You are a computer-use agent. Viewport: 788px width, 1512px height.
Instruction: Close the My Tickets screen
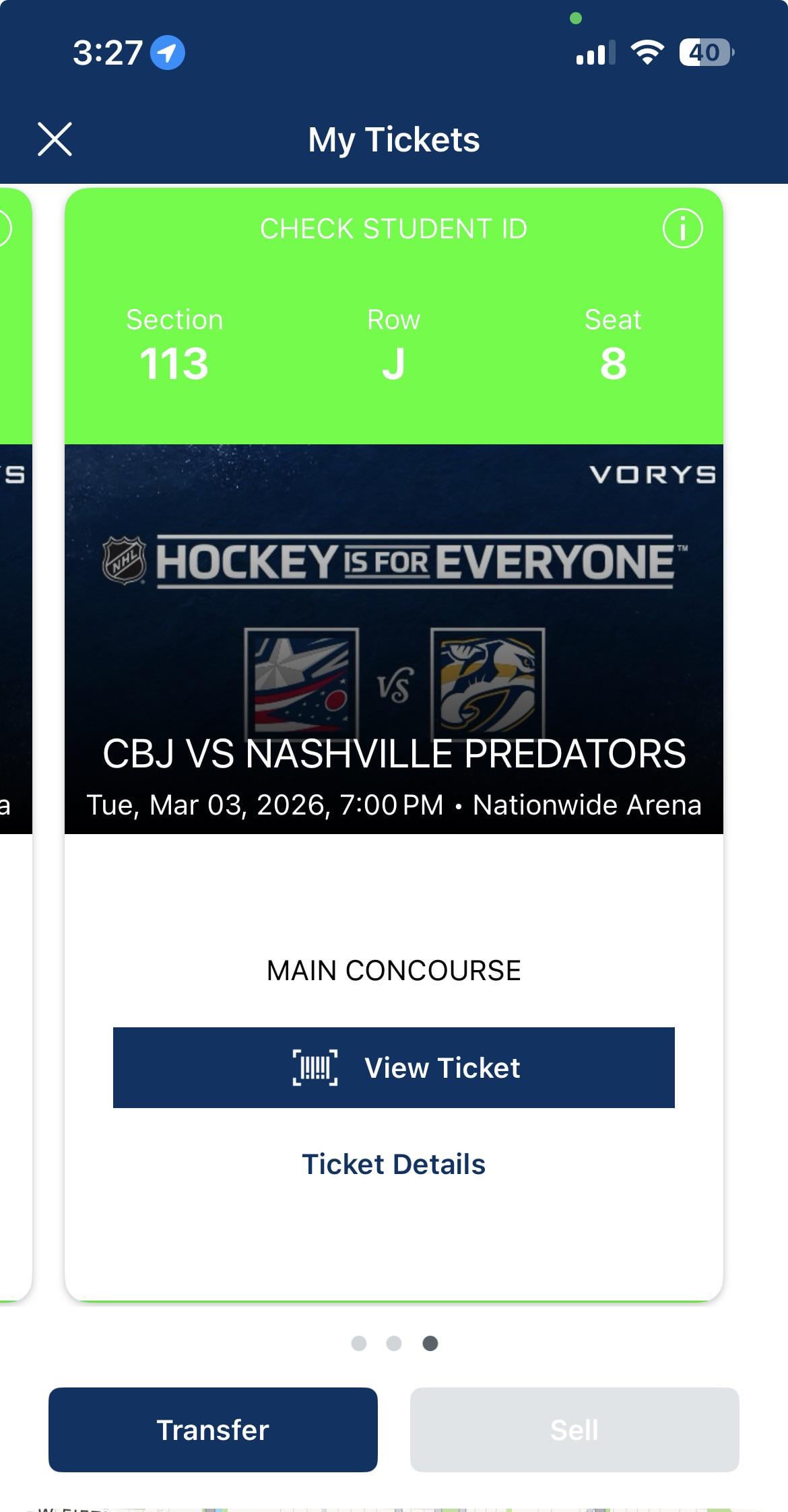55,139
